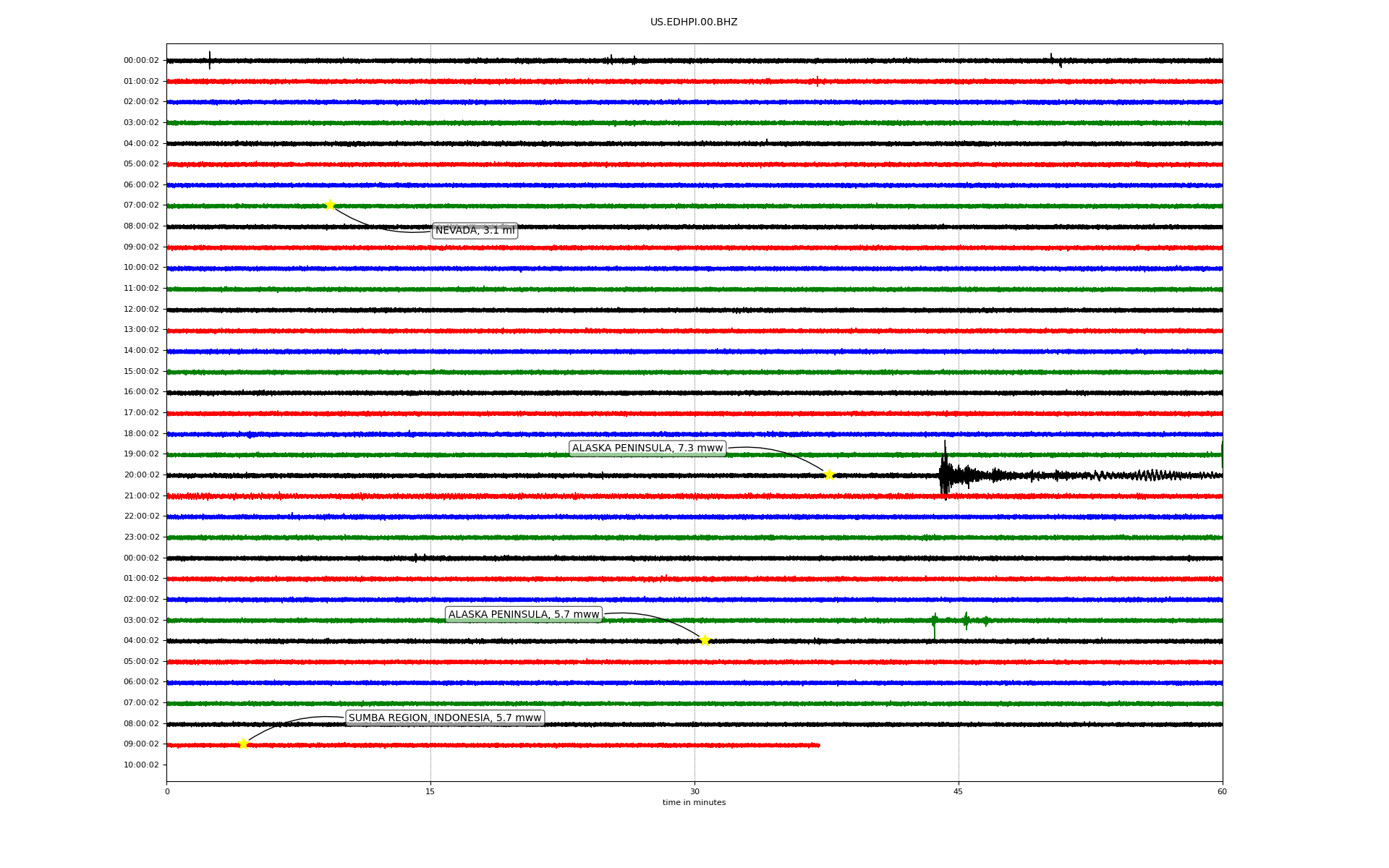Click the 14:00:02 row label
Screen dimensions: 1389x868
(141, 351)
